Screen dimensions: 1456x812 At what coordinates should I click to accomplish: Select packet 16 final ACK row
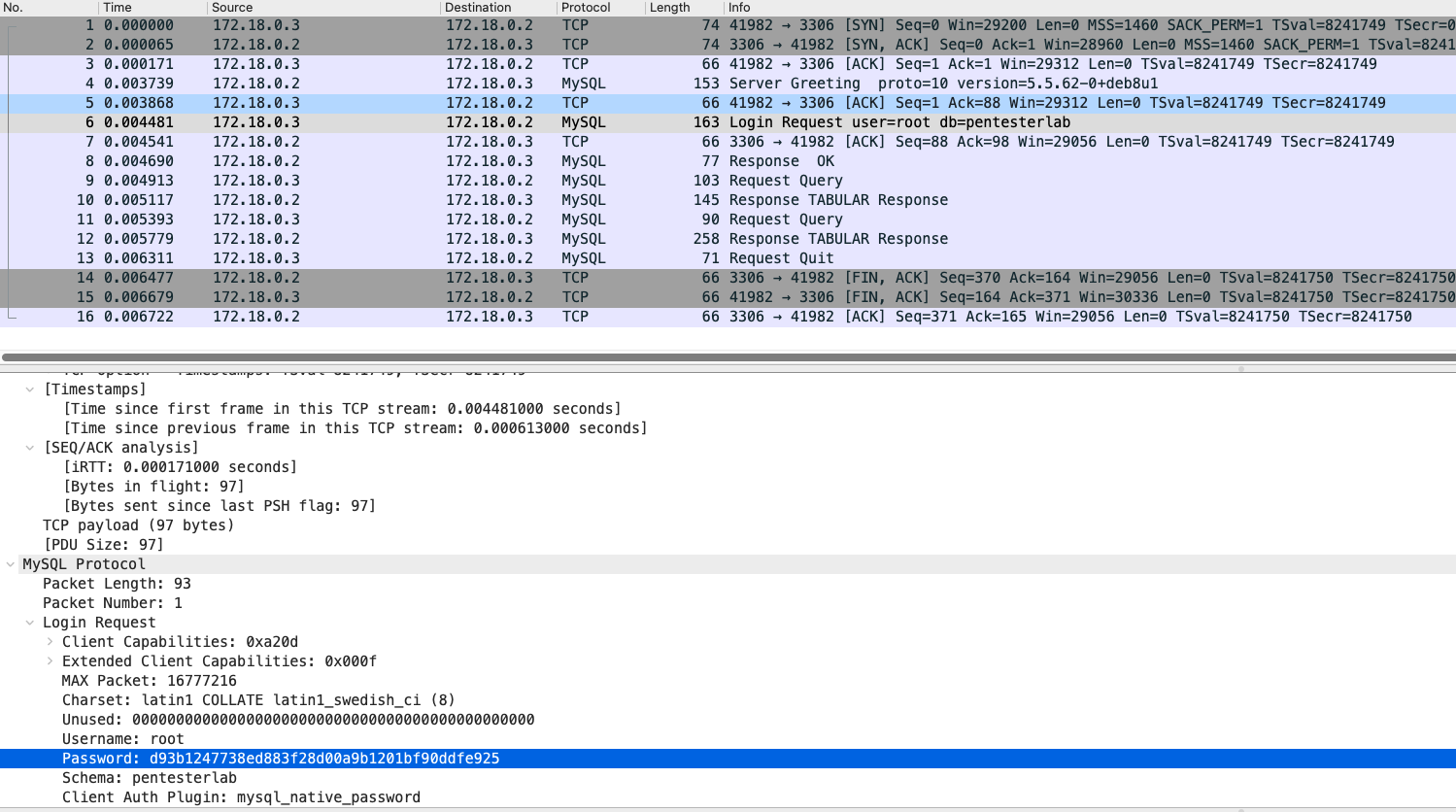click(728, 317)
